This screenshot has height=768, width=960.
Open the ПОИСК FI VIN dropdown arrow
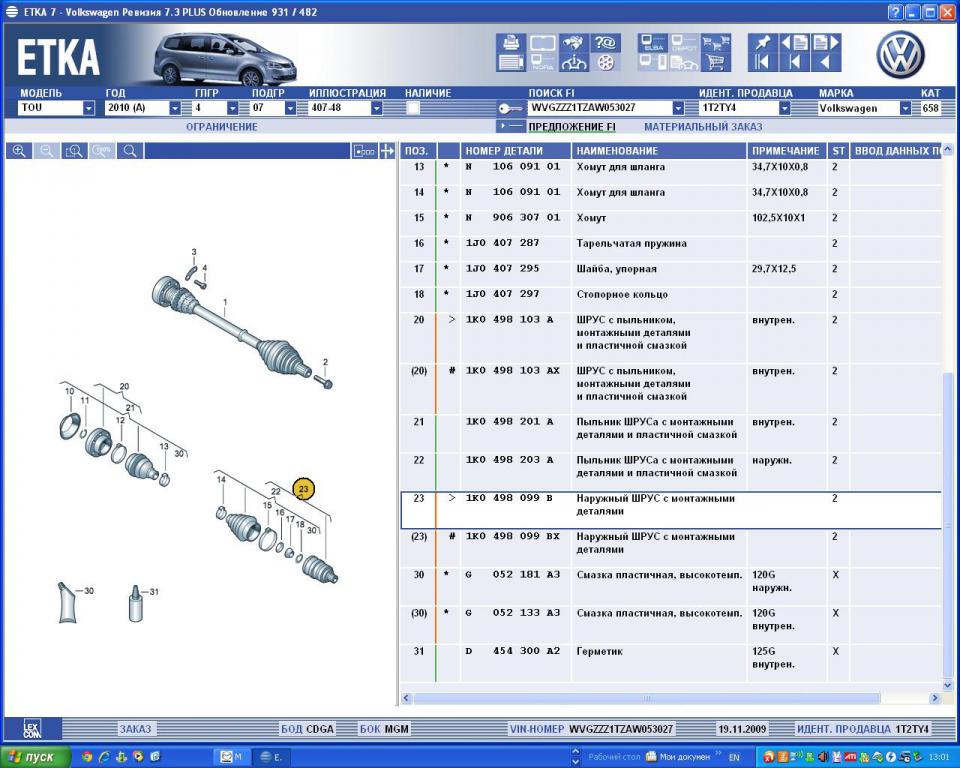pos(678,108)
